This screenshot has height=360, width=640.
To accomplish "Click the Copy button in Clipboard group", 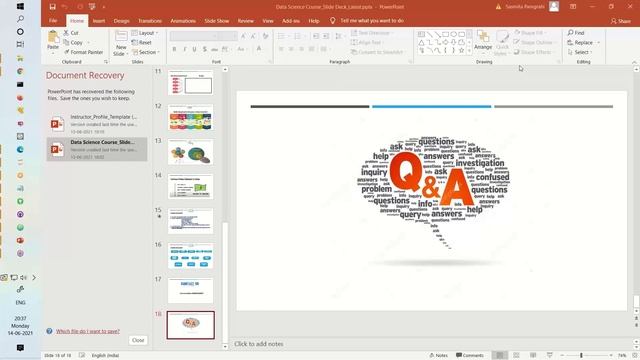I will pos(73,42).
